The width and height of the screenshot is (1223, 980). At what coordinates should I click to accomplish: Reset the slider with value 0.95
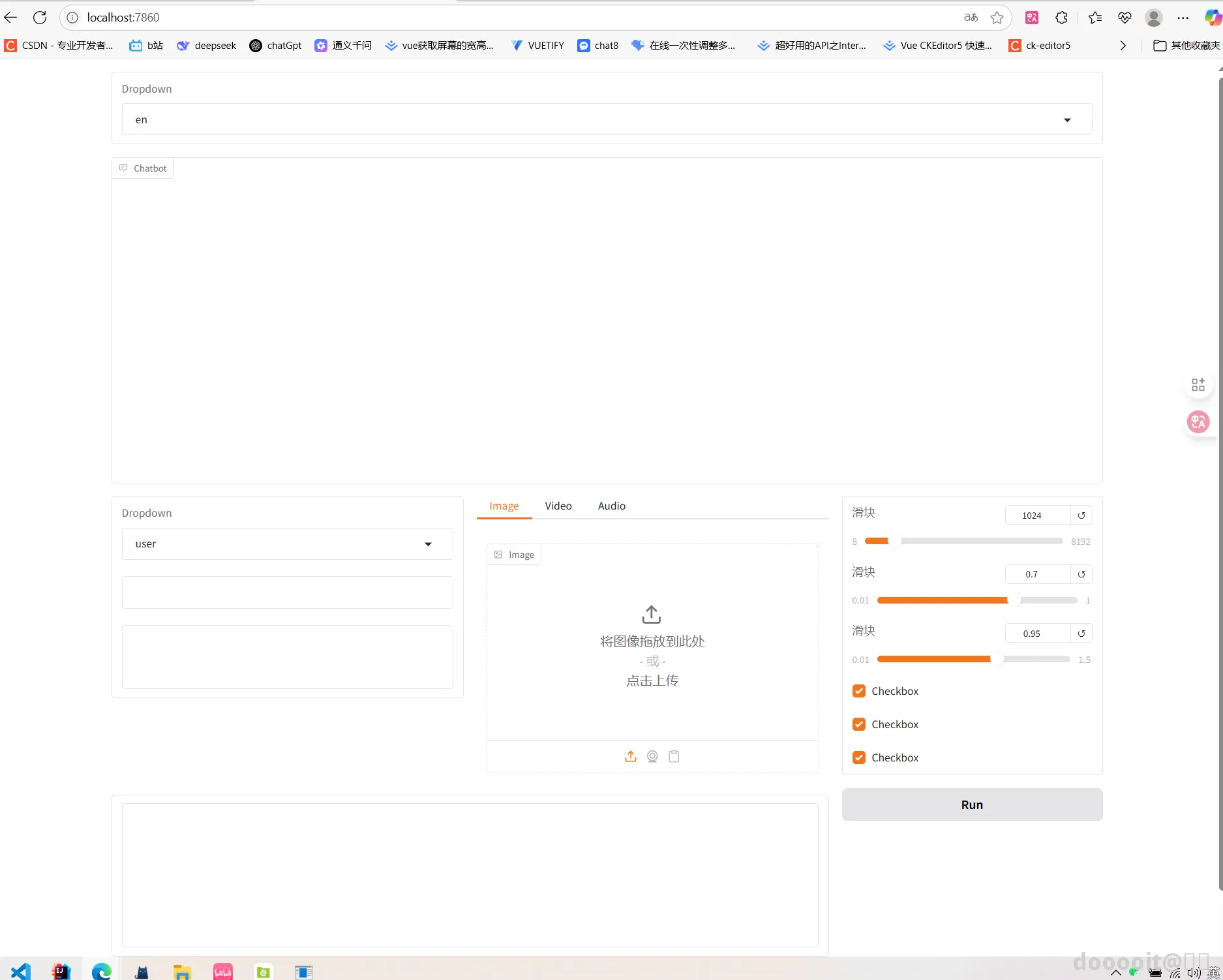(x=1081, y=634)
